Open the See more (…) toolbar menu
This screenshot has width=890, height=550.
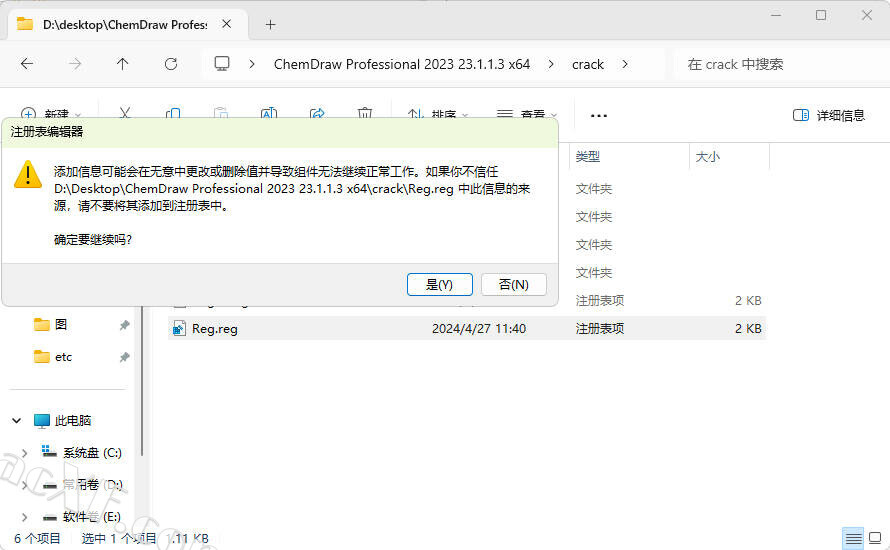click(599, 115)
